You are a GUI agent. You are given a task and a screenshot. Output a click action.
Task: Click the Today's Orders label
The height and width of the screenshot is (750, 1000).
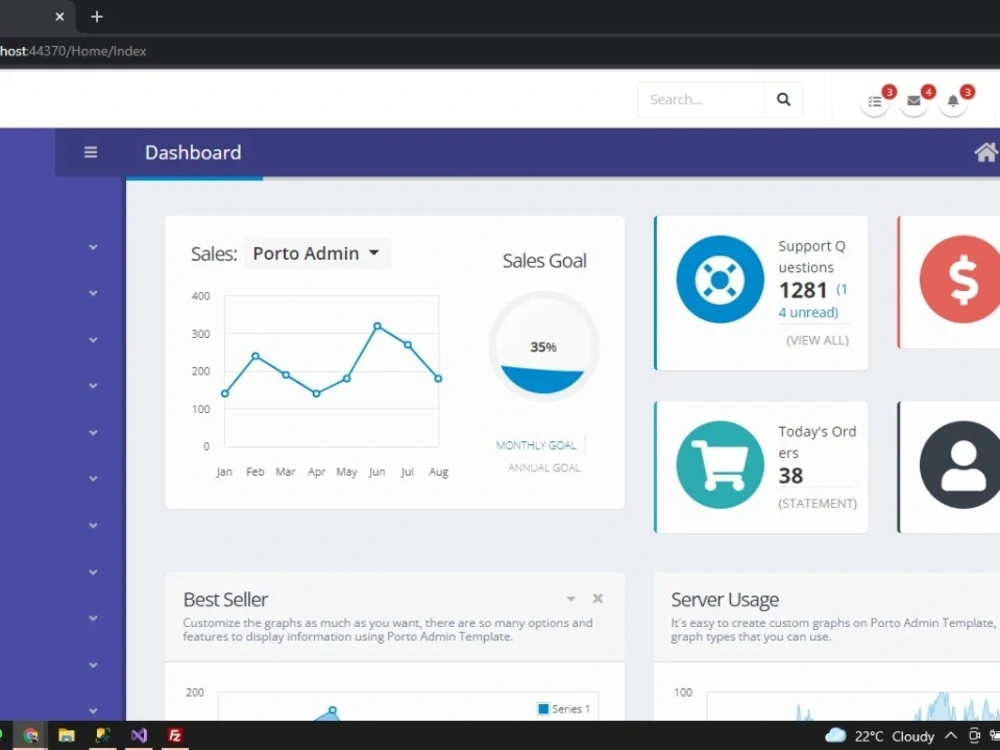pos(817,442)
